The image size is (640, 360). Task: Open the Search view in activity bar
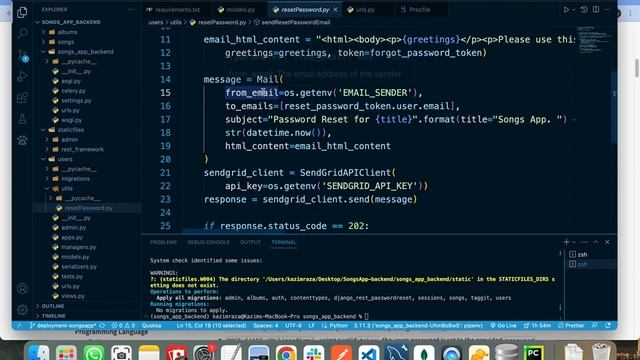click(x=22, y=33)
